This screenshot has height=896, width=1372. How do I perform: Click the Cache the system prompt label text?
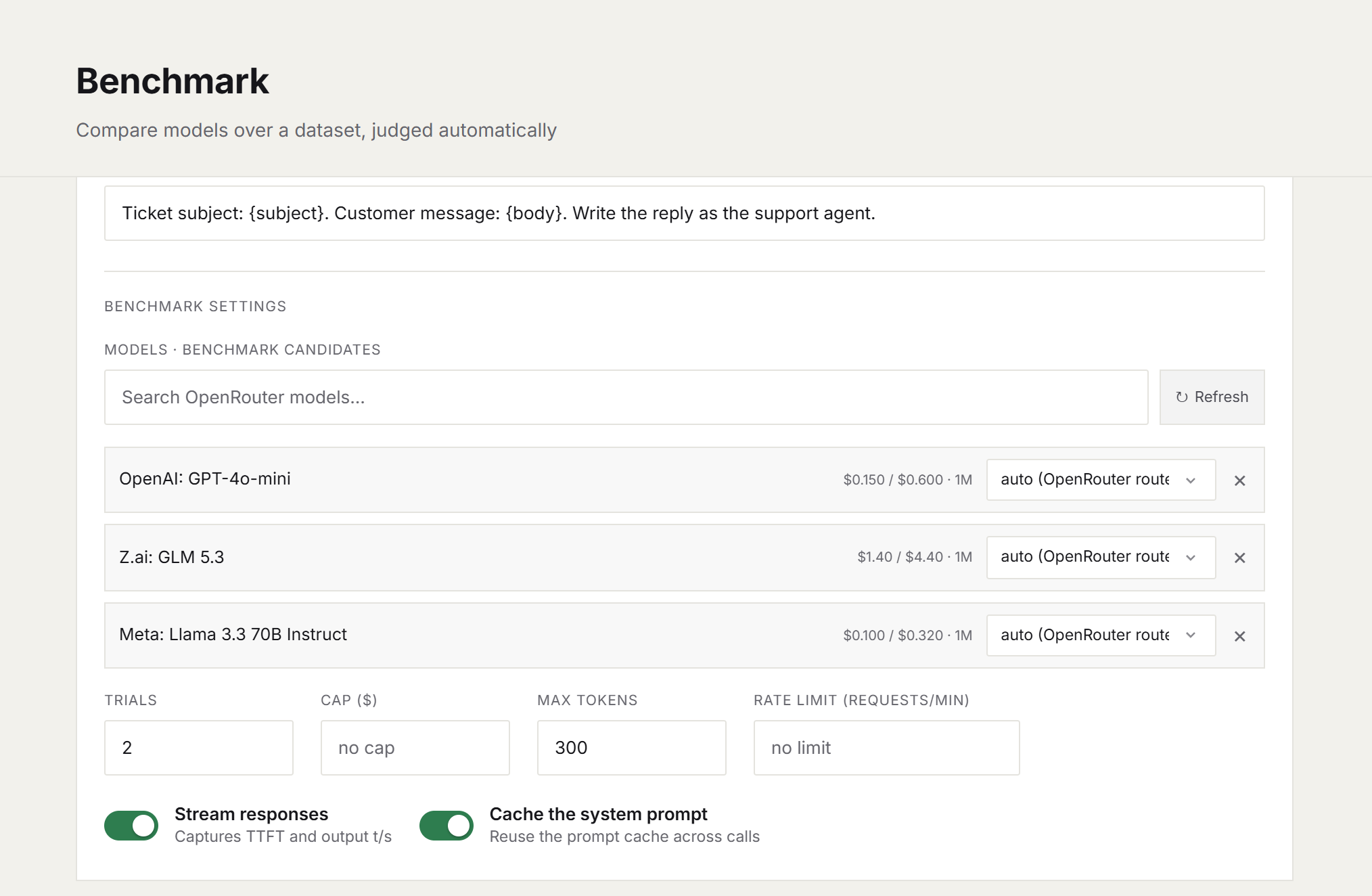(x=599, y=814)
